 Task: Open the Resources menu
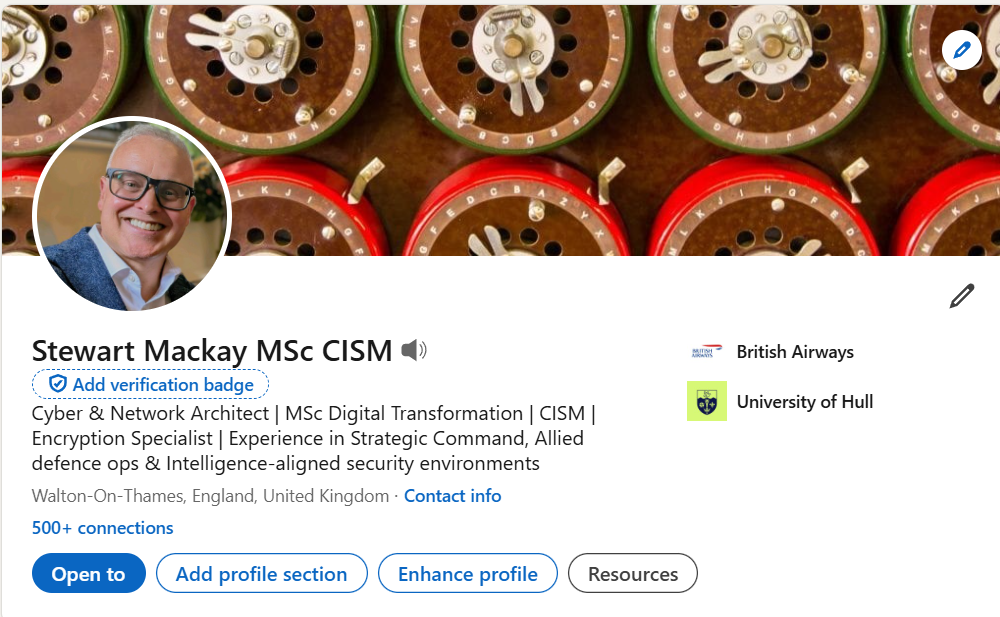[632, 573]
